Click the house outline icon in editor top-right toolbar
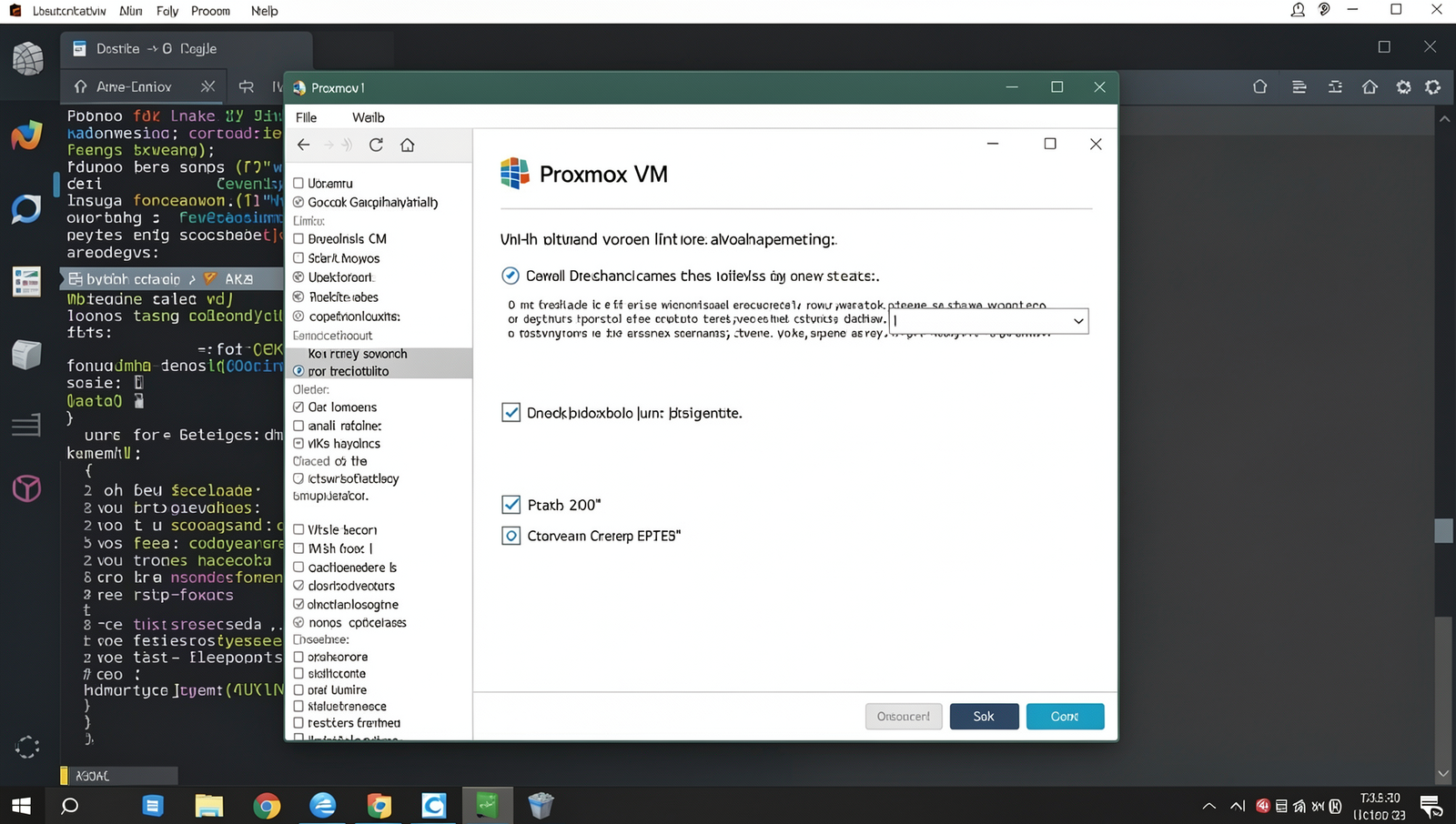 point(1259,86)
